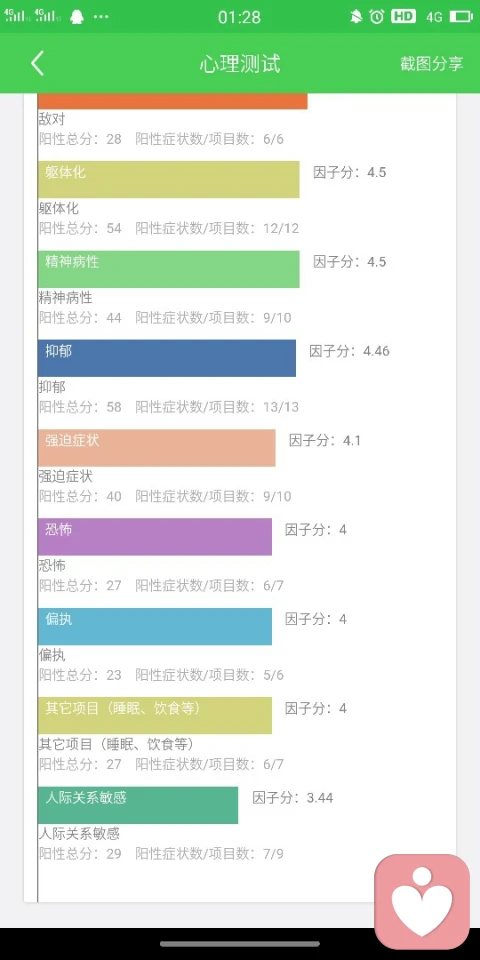Select the blue 抑郁 bar
The width and height of the screenshot is (480, 960).
[x=167, y=358]
